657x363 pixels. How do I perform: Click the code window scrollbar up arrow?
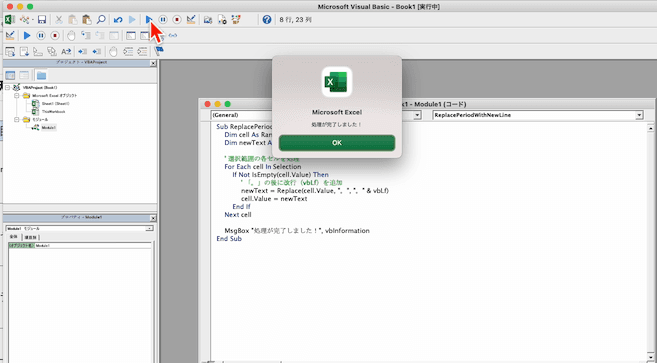point(650,128)
